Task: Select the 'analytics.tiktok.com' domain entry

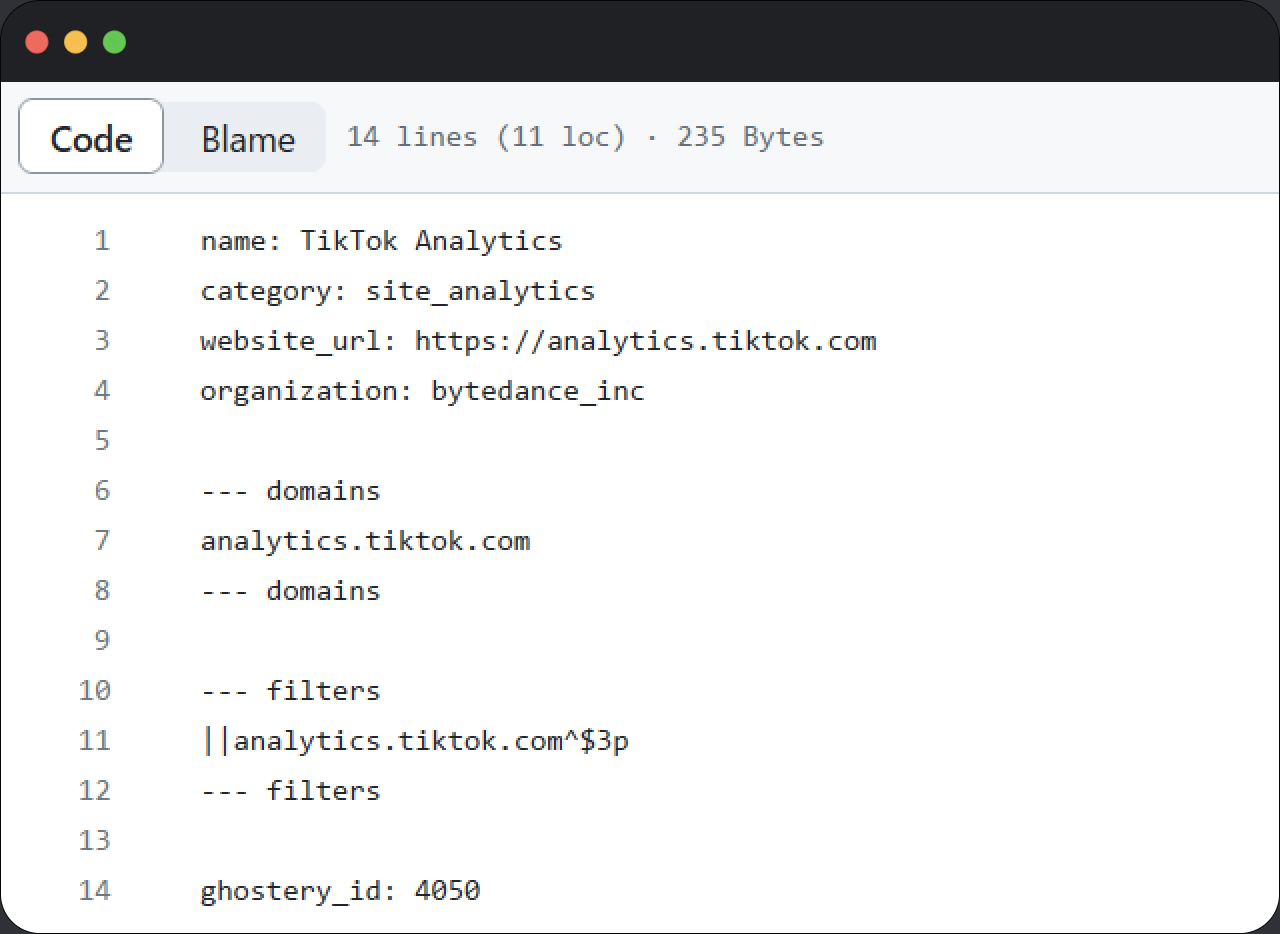Action: [366, 540]
